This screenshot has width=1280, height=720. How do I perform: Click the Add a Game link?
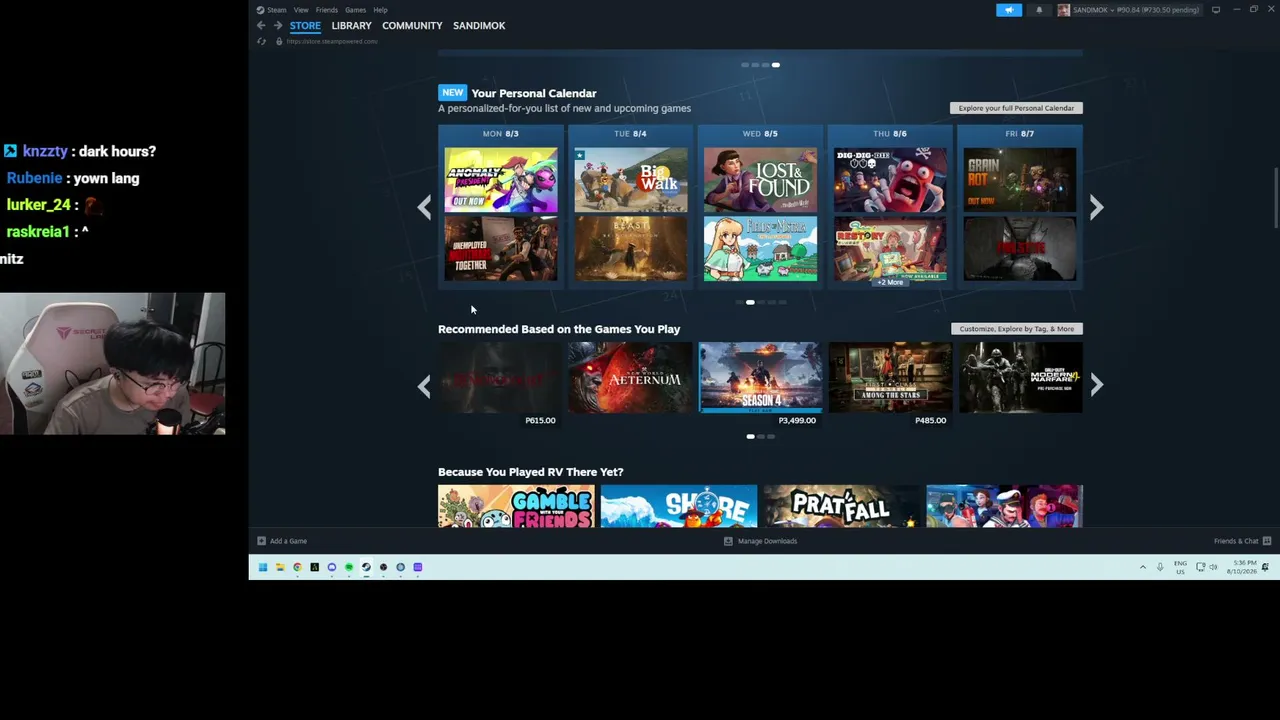coord(288,541)
